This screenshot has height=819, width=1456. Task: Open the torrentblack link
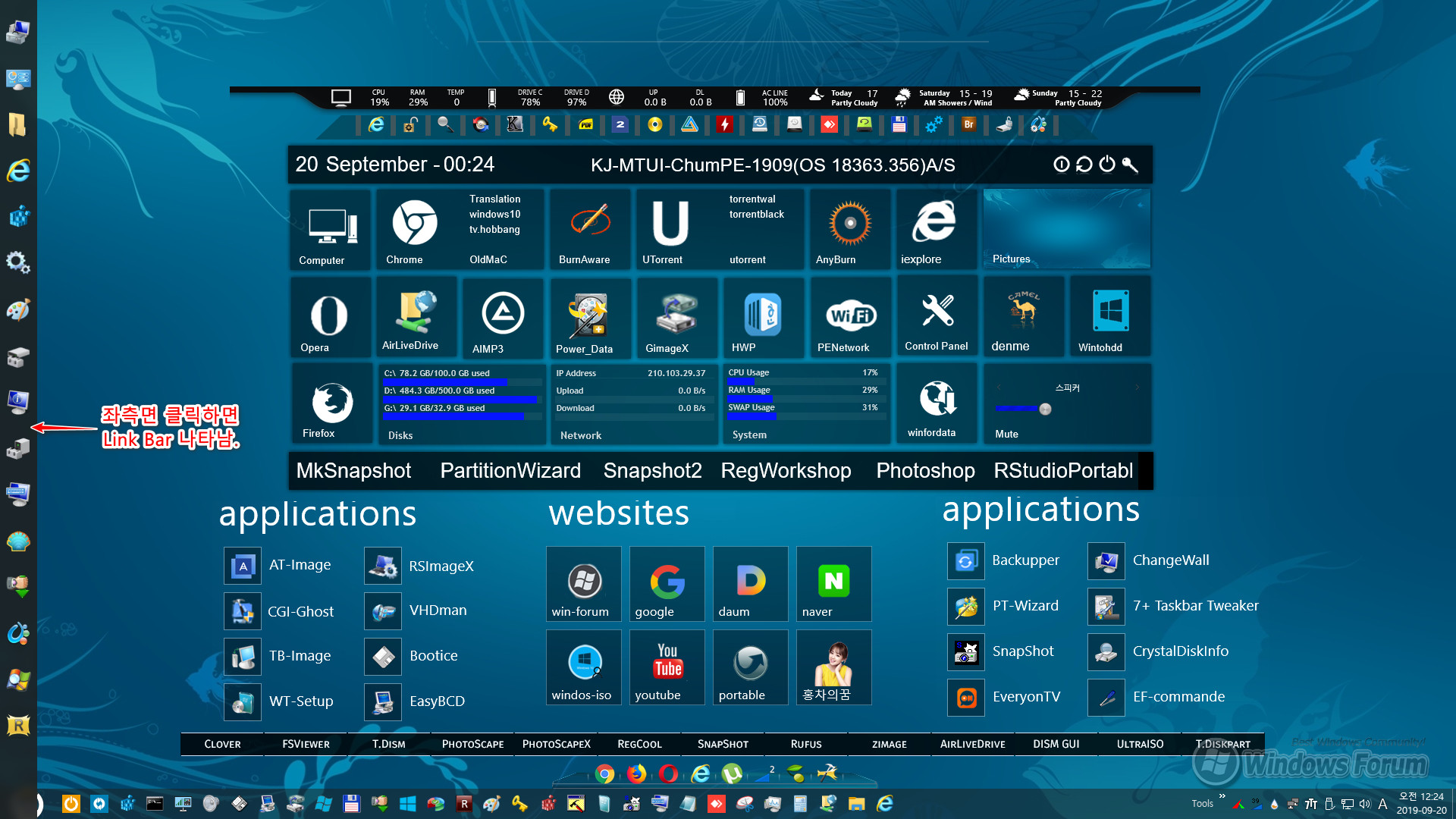[756, 215]
